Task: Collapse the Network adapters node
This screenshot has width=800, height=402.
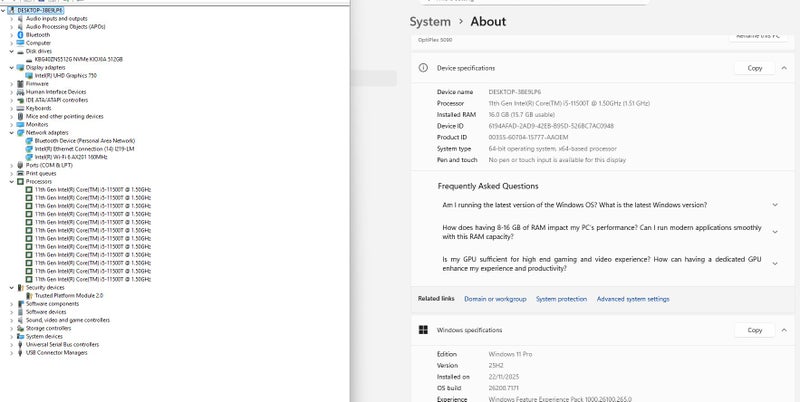Action: pyautogui.click(x=11, y=132)
